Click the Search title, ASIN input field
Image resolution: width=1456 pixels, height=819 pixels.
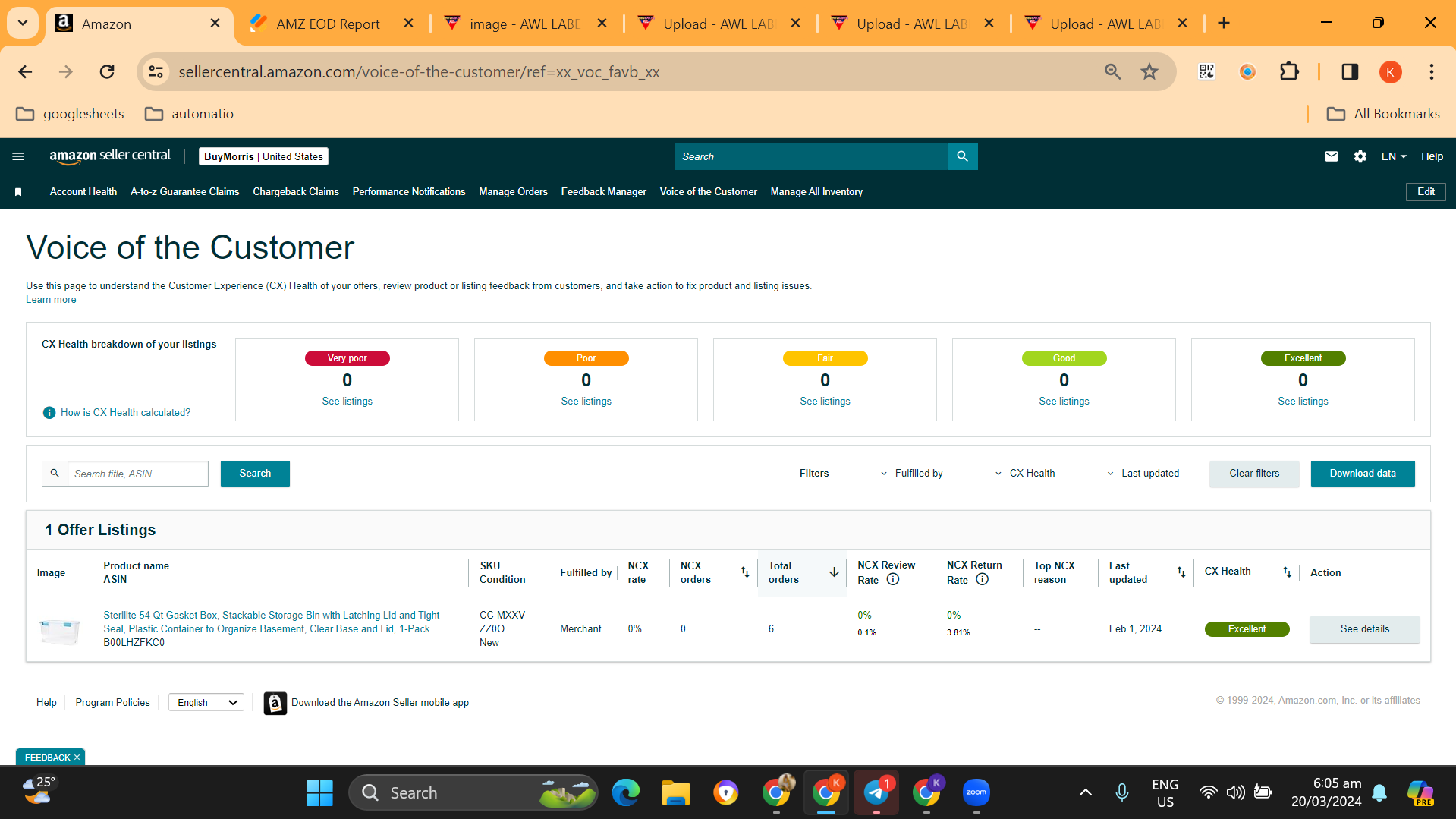(138, 474)
